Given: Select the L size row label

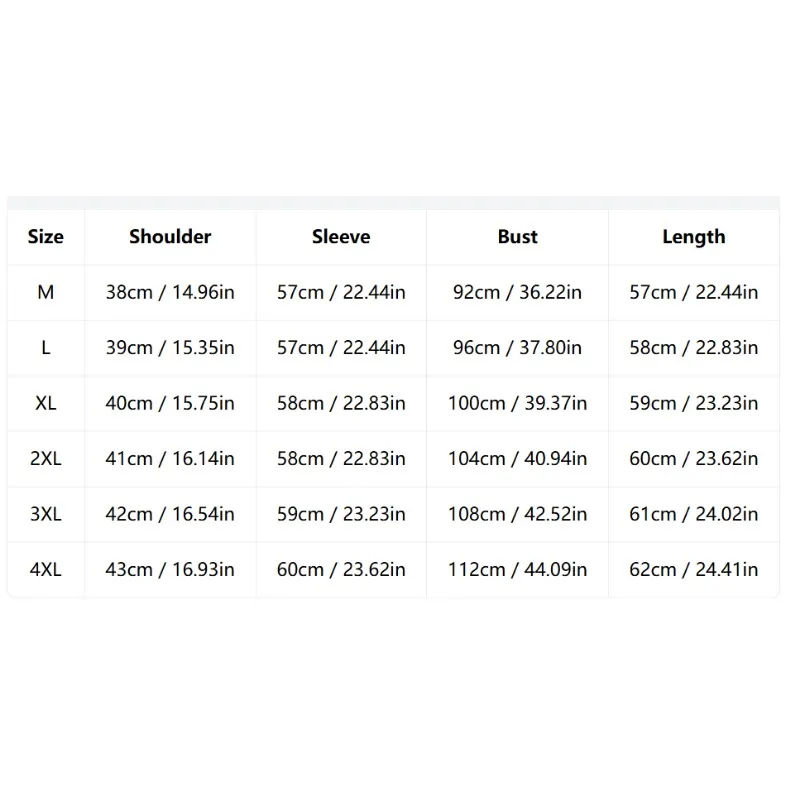Looking at the screenshot, I should 46,348.
